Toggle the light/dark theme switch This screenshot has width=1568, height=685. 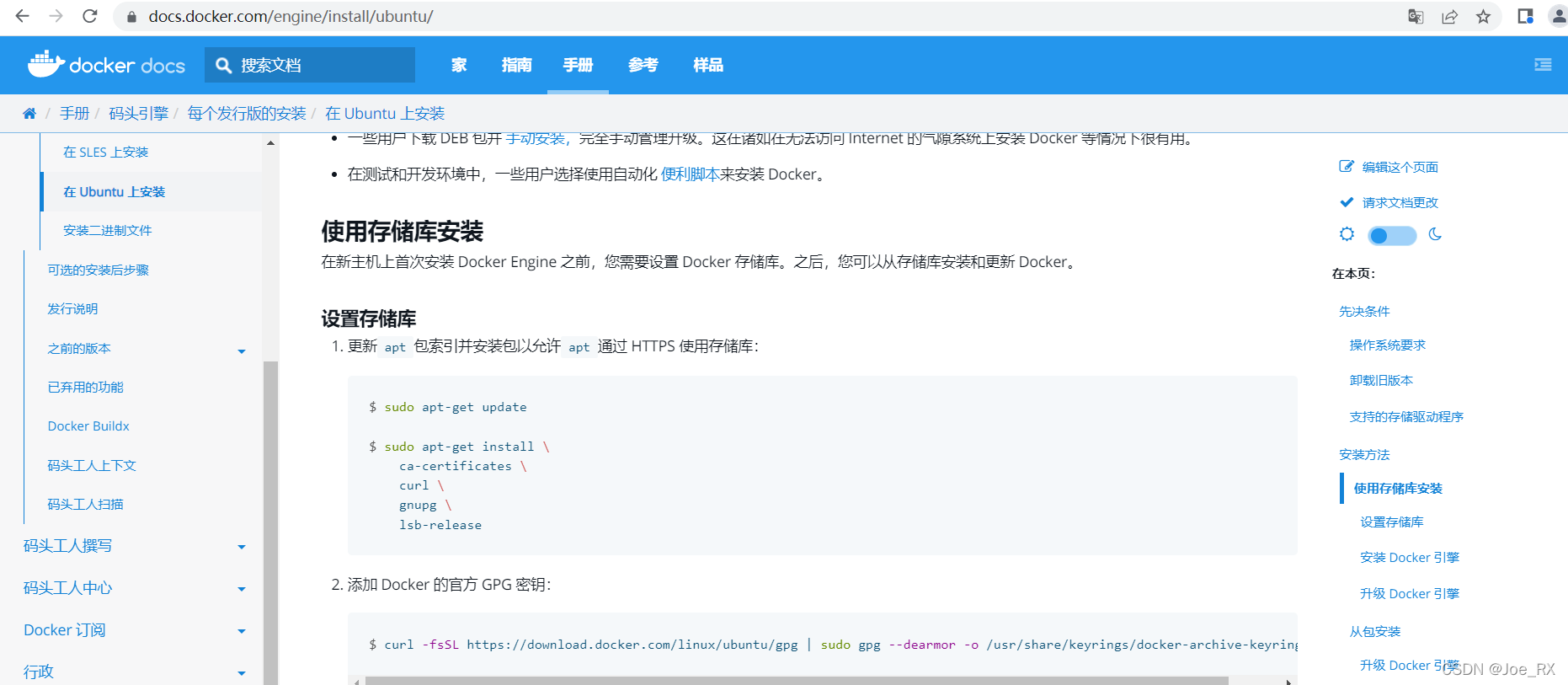[1391, 235]
